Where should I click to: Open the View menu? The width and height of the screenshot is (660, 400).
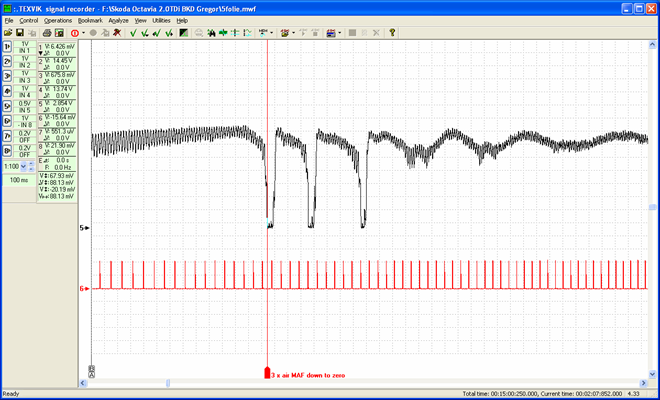[141, 21]
